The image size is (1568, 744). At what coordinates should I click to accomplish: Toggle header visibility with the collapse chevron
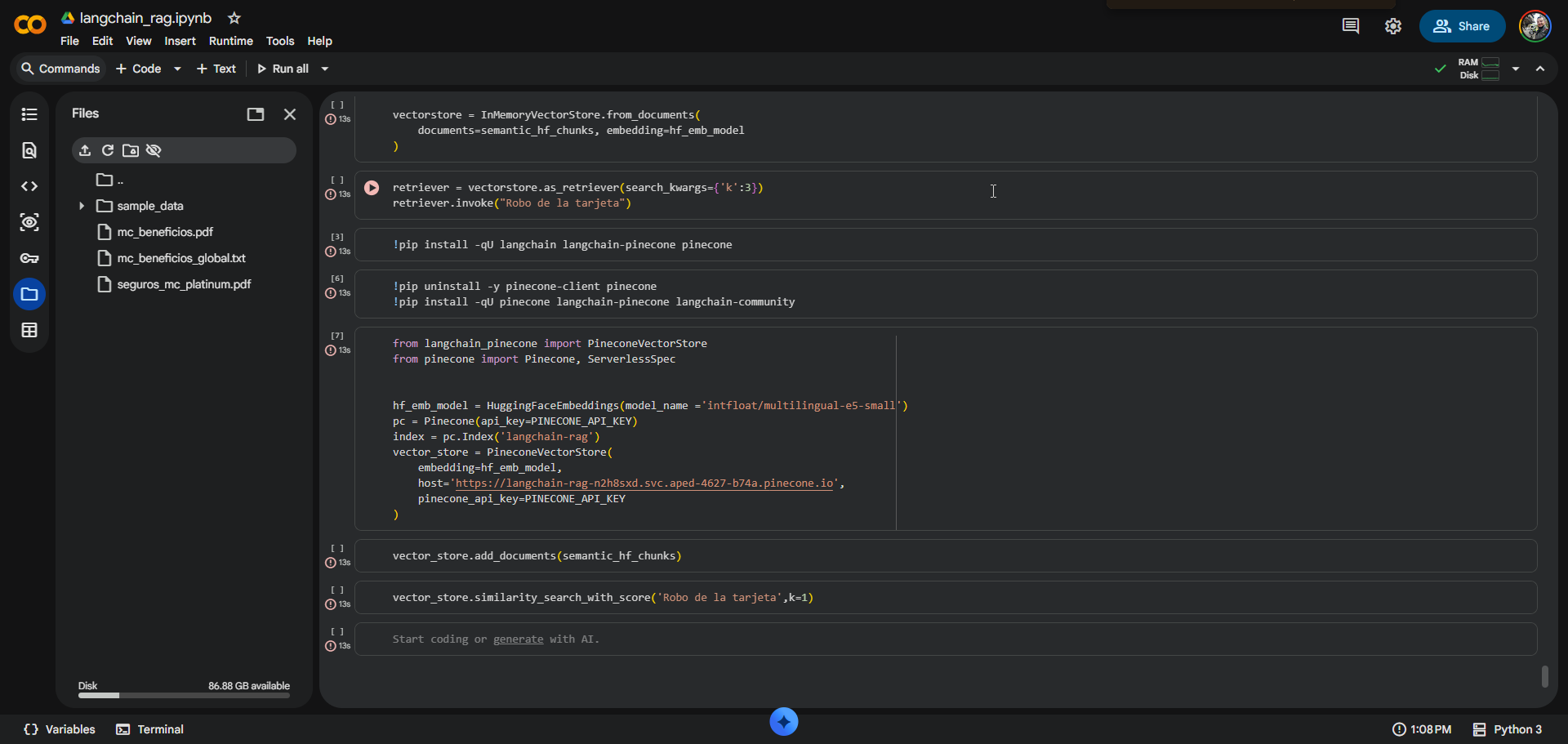coord(1540,69)
